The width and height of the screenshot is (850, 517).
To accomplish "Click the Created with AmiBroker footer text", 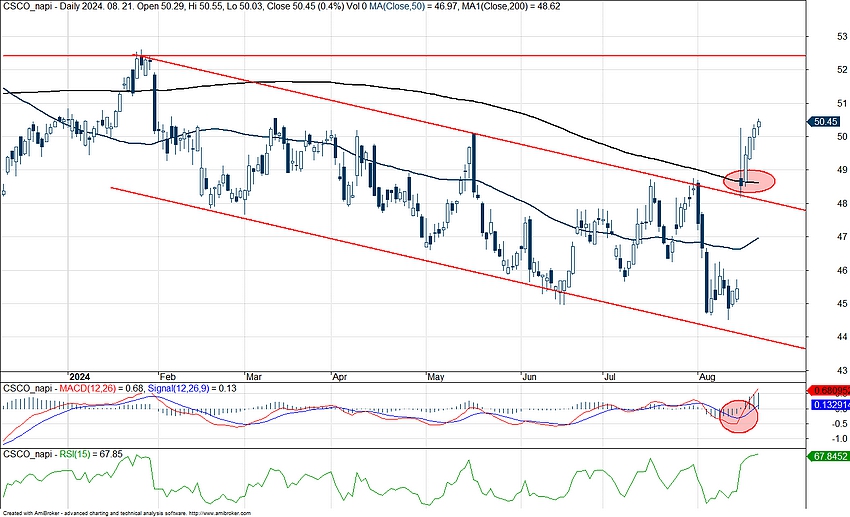I will click(x=126, y=513).
